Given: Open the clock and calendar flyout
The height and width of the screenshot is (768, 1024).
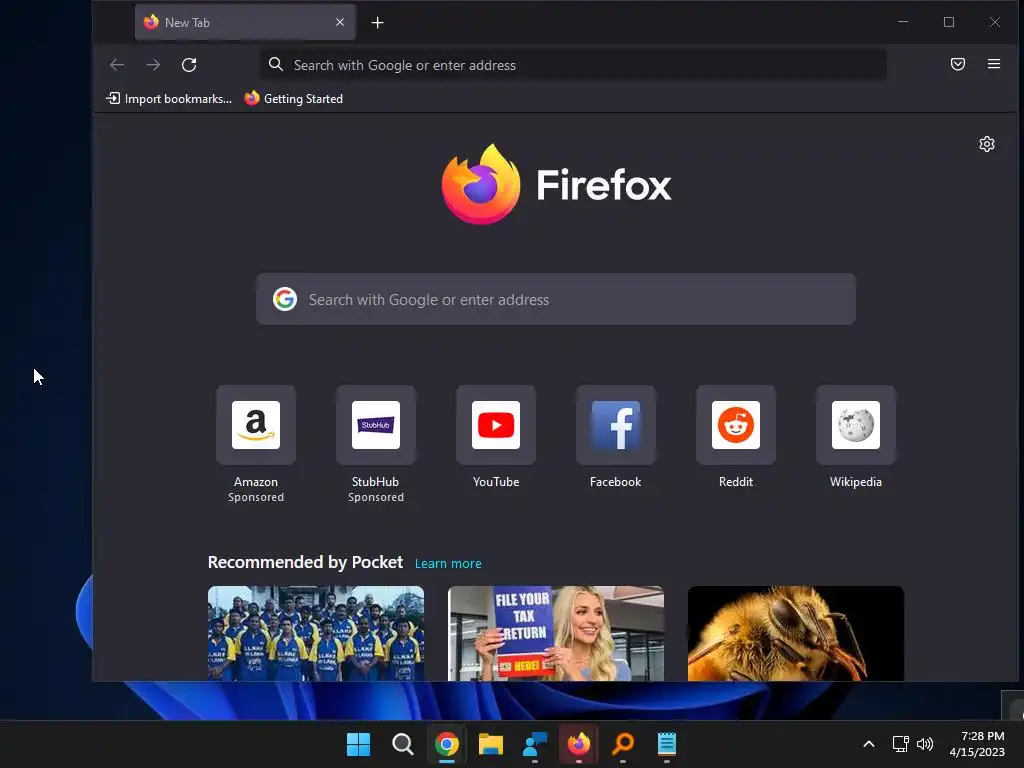Looking at the screenshot, I should 977,744.
